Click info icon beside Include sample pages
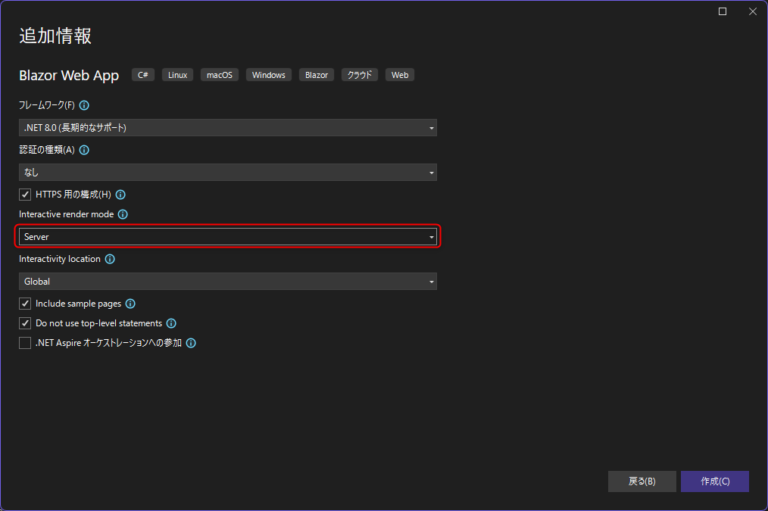This screenshot has width=768, height=511. (131, 303)
